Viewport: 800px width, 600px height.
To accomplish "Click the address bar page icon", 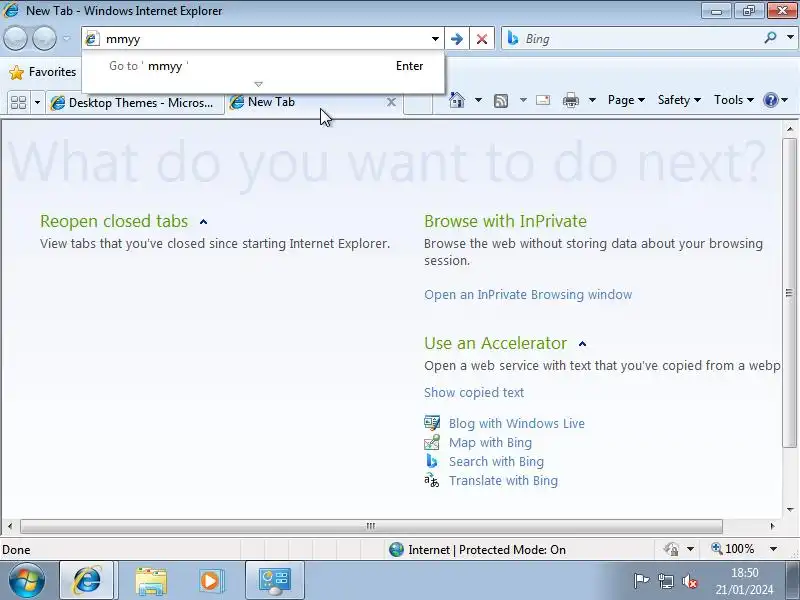I will tap(92, 39).
